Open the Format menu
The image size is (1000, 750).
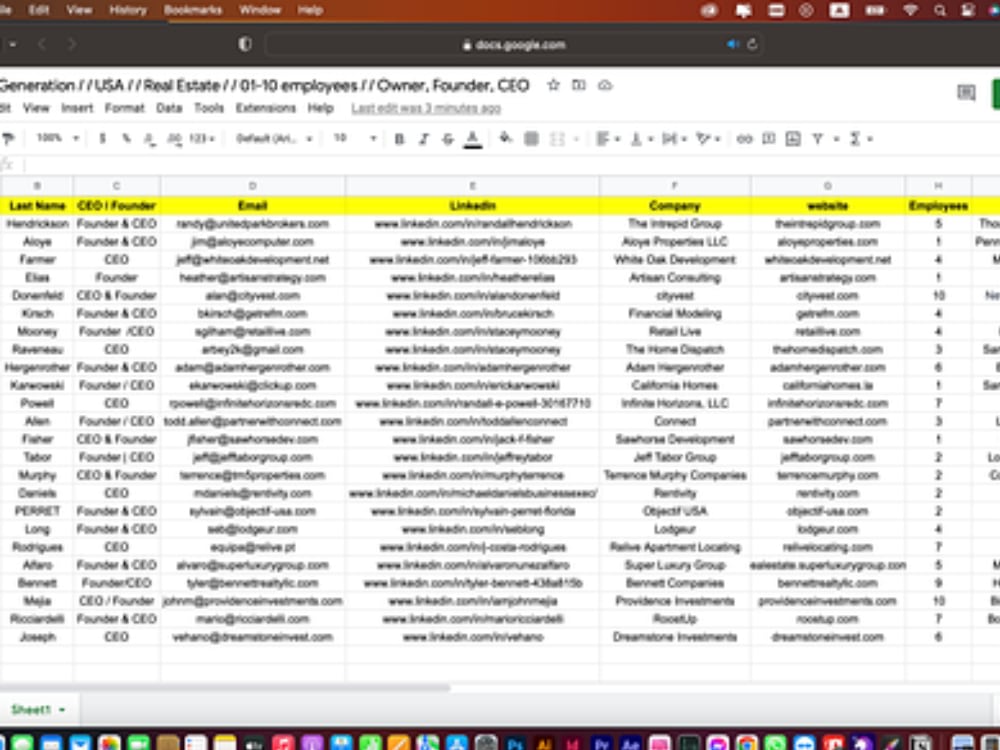point(124,108)
